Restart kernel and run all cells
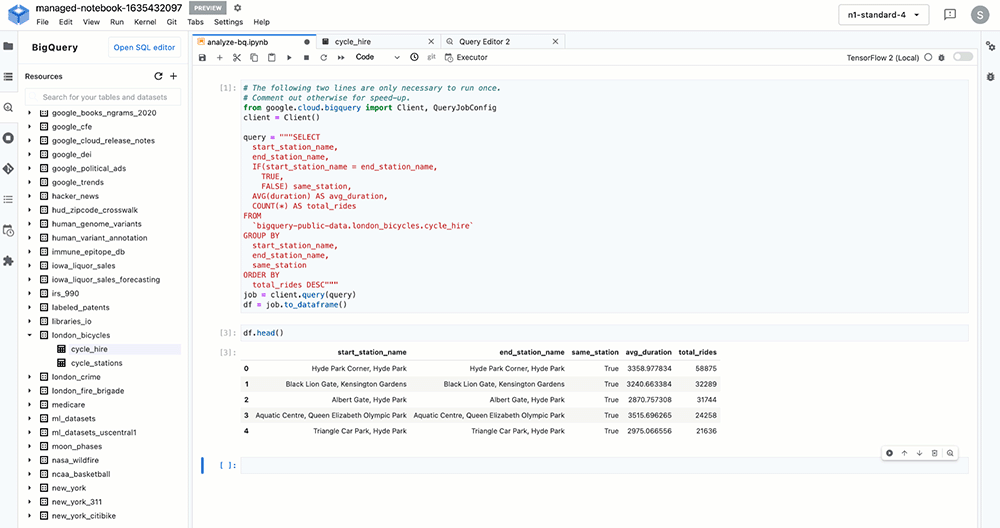 point(341,57)
